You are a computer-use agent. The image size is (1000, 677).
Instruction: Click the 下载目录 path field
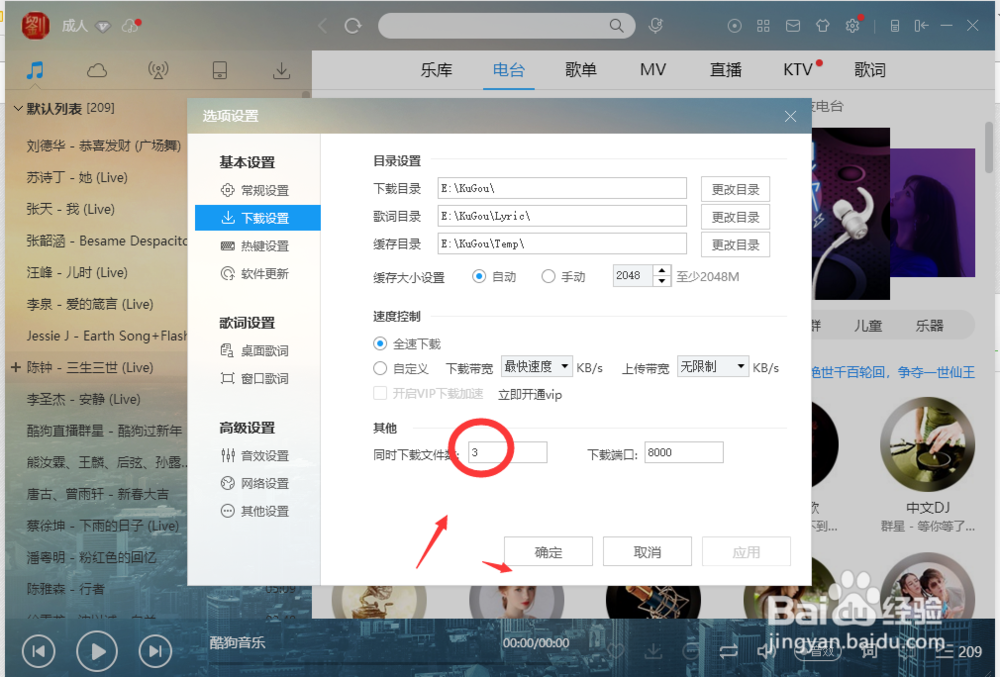[x=562, y=188]
